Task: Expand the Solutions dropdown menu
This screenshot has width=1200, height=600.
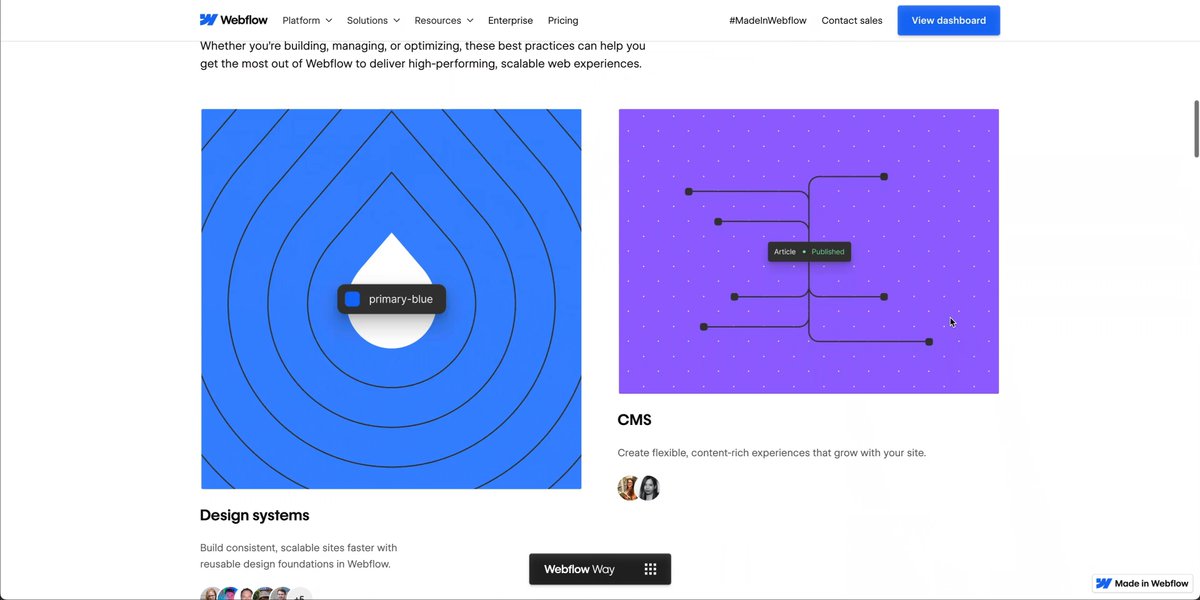Action: [373, 20]
